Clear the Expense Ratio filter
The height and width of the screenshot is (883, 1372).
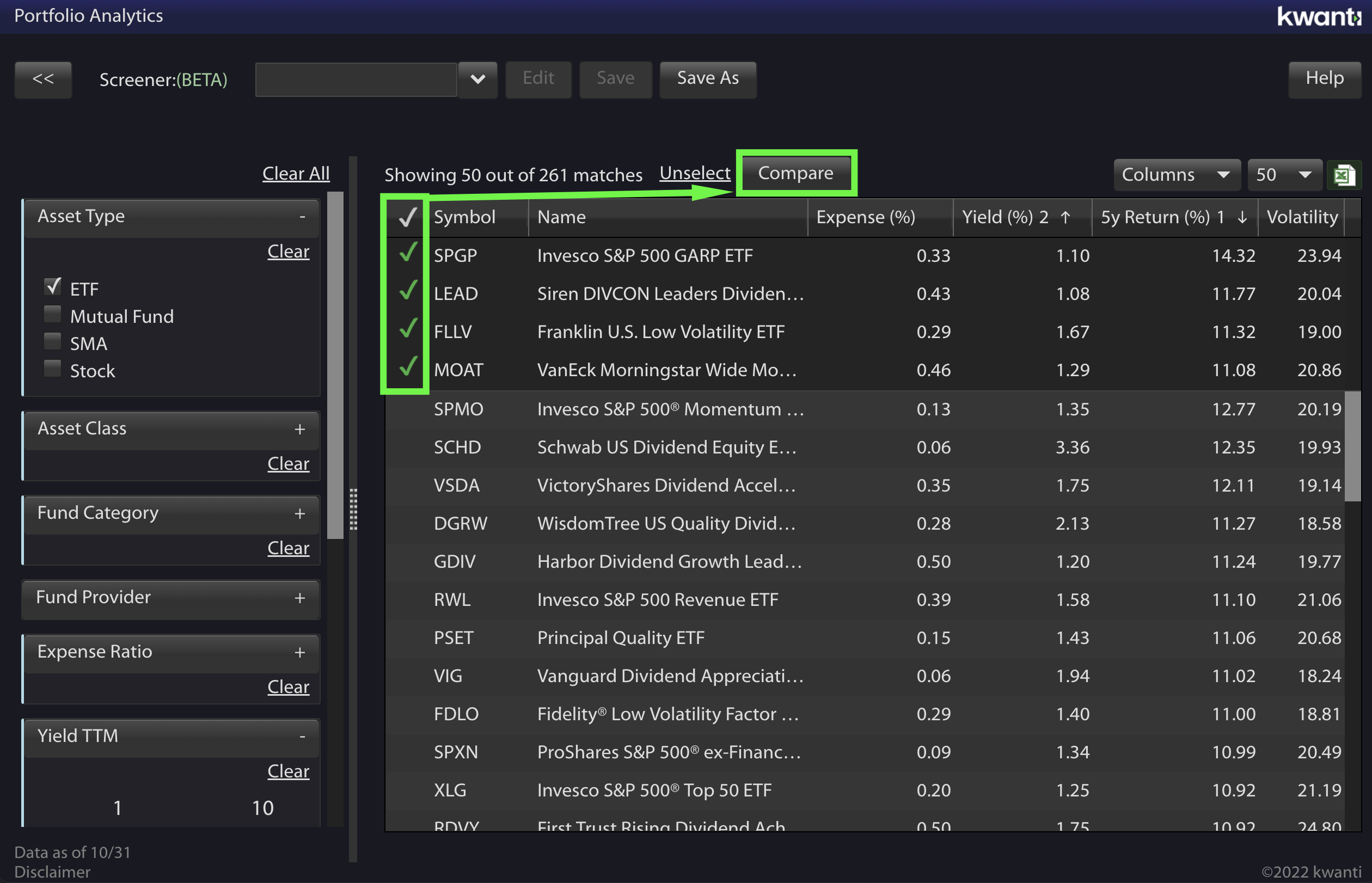point(289,686)
